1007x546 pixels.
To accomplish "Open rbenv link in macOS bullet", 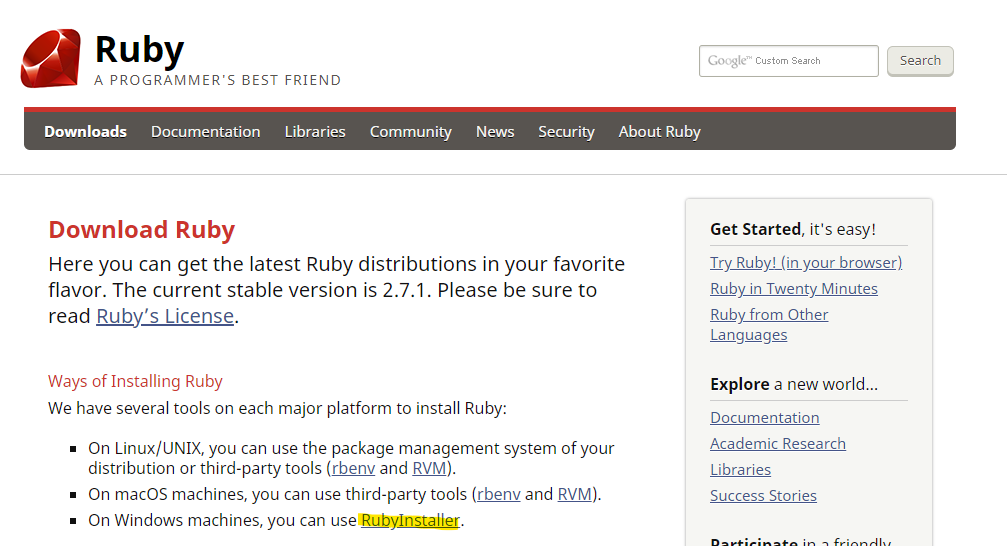I will [499, 494].
